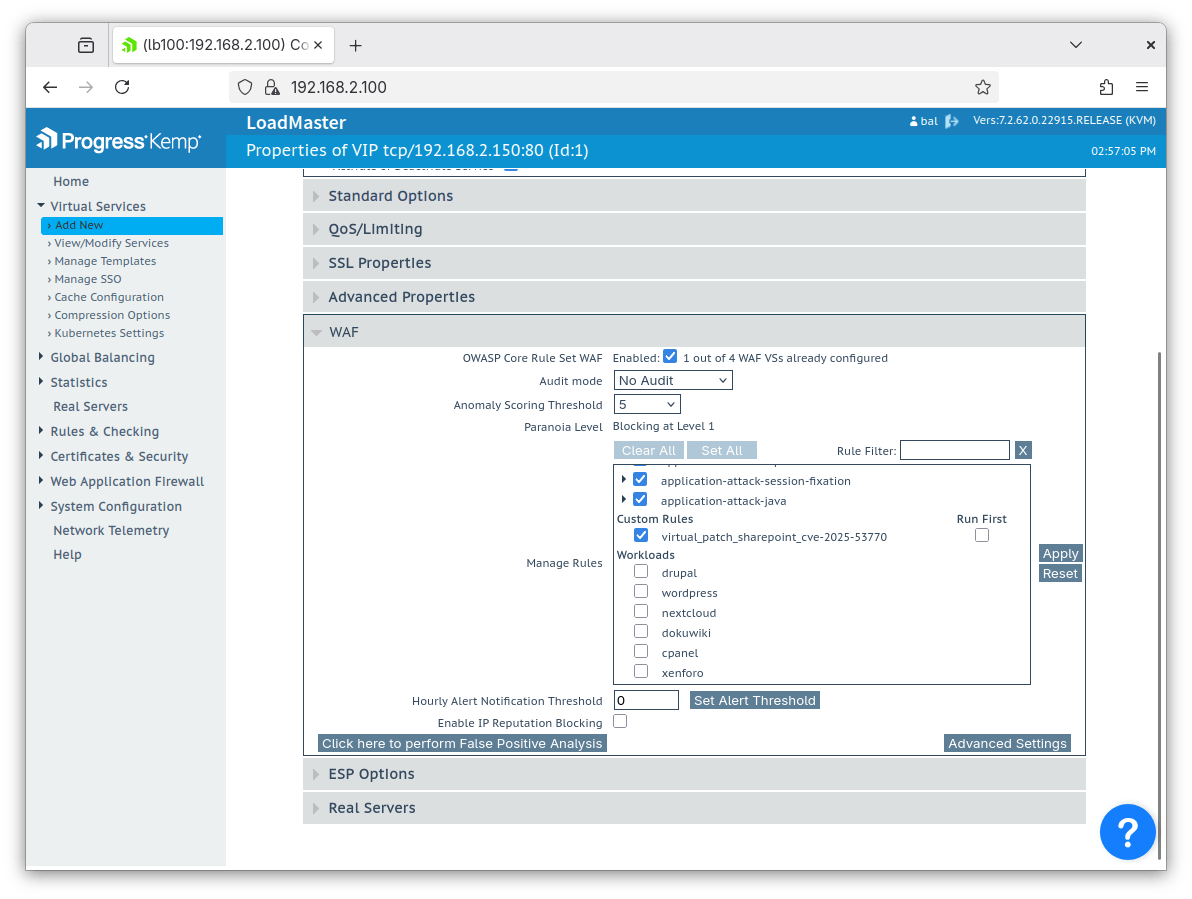Click to perform False Positive Analysis
1192x899 pixels.
462,743
